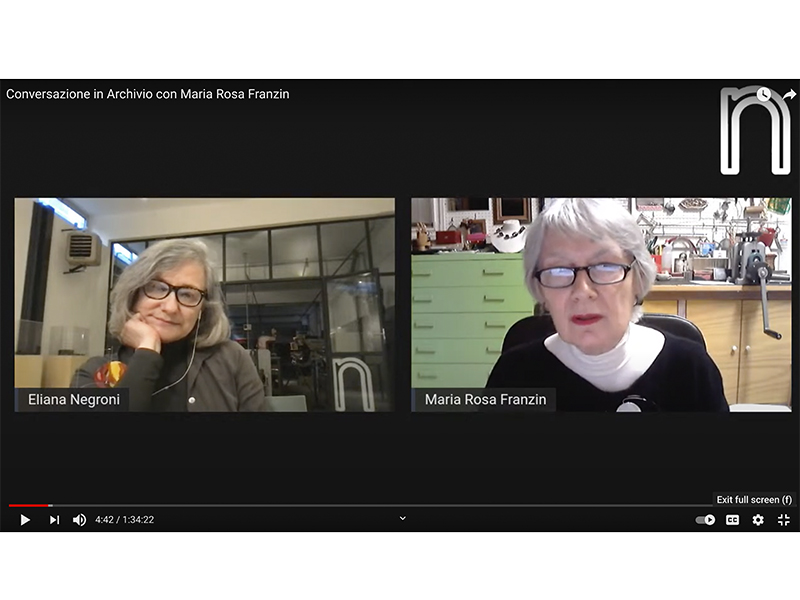Viewport: 800px width, 600px height.
Task: Click the Watch later clock icon
Action: pos(763,94)
